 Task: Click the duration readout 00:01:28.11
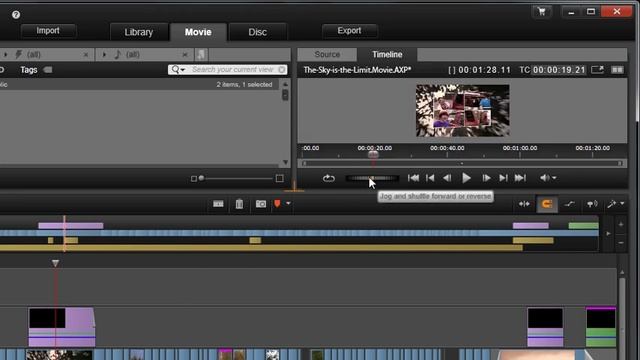point(484,70)
